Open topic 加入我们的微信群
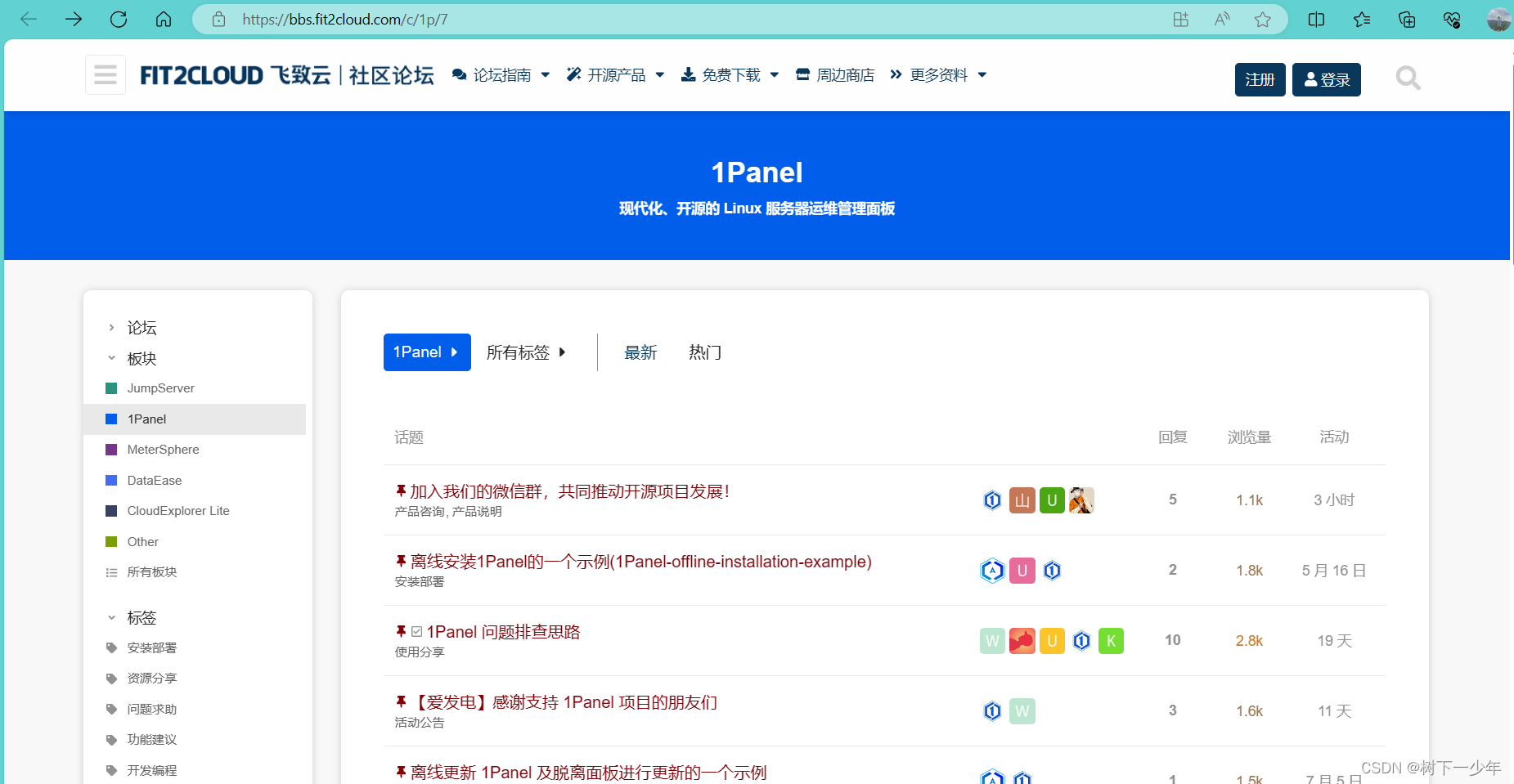This screenshot has width=1514, height=784. click(x=569, y=491)
